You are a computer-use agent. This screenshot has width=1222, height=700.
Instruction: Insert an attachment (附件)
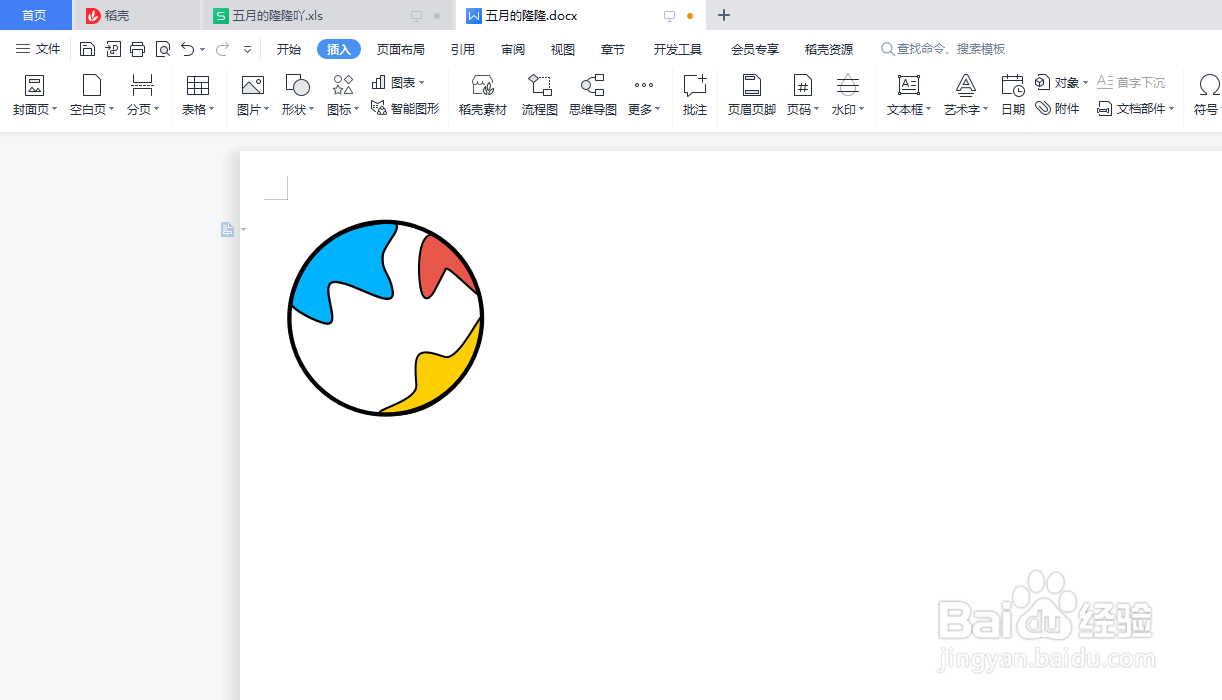(1057, 108)
